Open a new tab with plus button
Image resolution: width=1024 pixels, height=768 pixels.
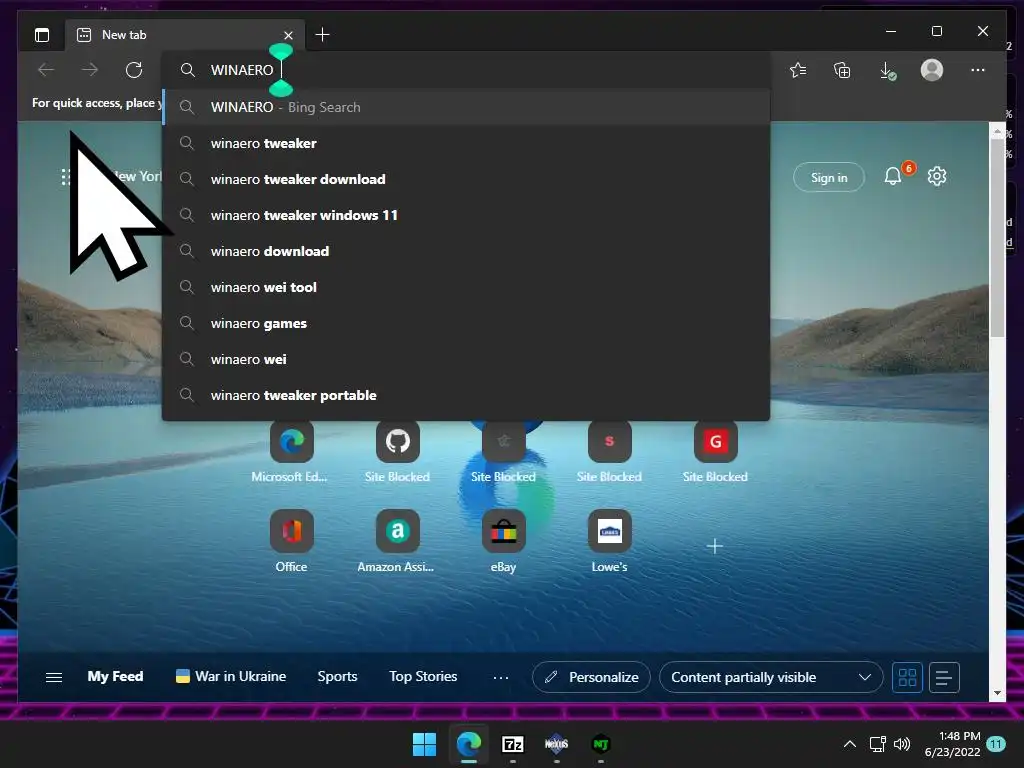pyautogui.click(x=322, y=35)
